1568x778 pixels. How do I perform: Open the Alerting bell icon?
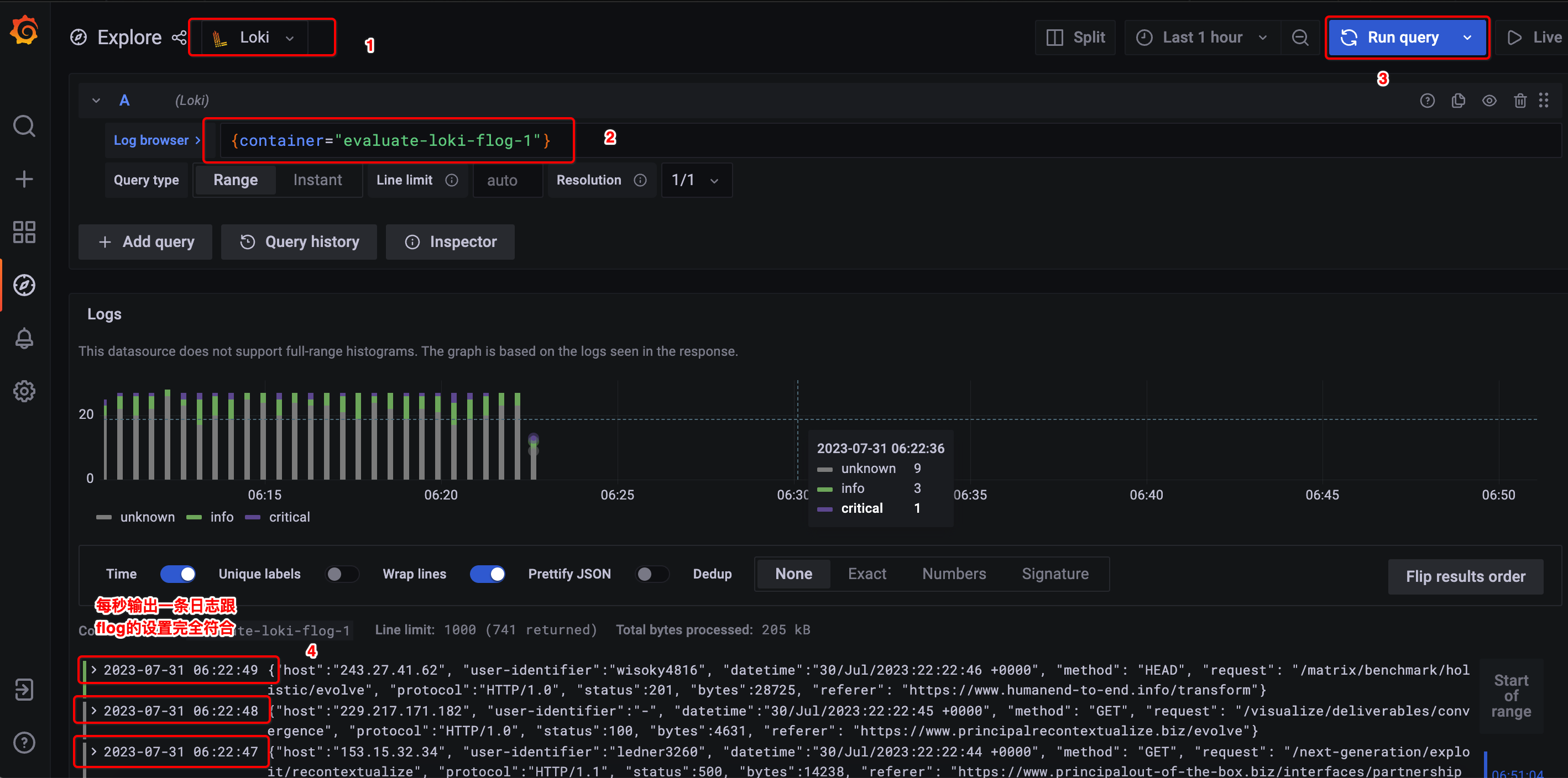[24, 338]
